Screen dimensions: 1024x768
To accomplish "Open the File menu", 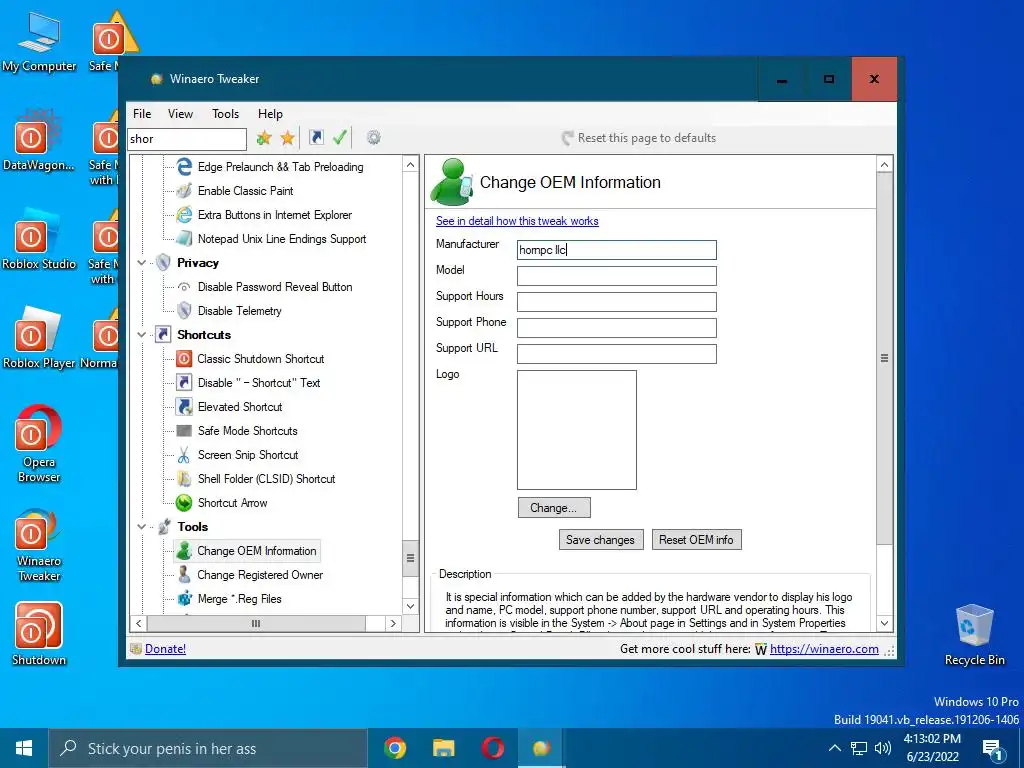I will (x=142, y=114).
